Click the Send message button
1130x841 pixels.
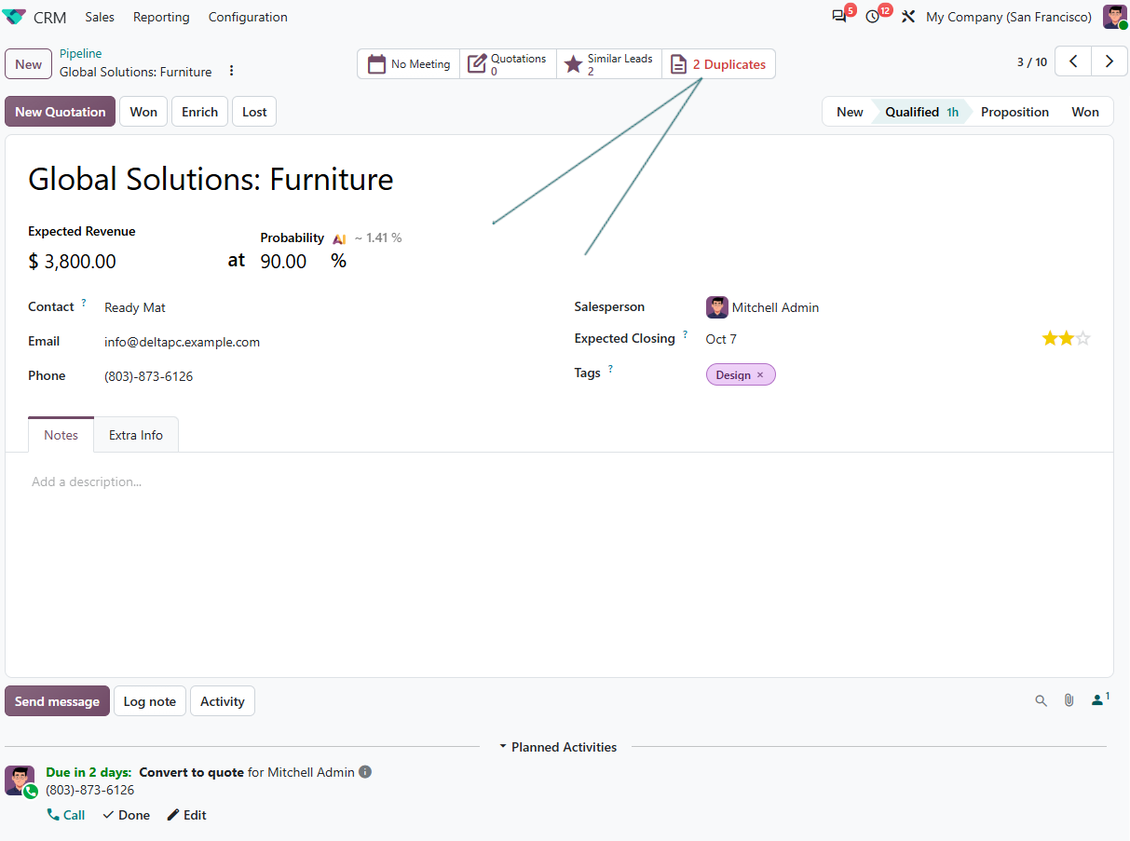tap(57, 701)
